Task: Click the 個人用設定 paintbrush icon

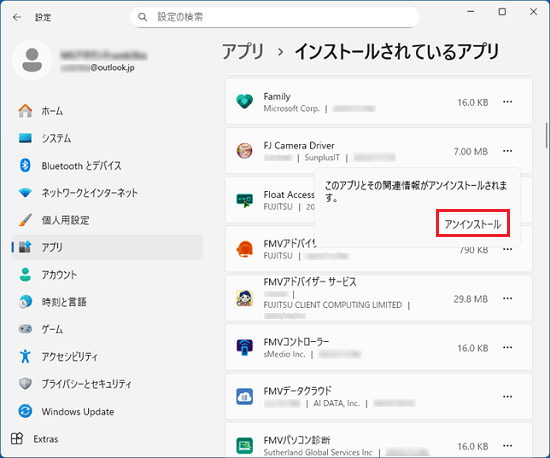Action: click(25, 220)
